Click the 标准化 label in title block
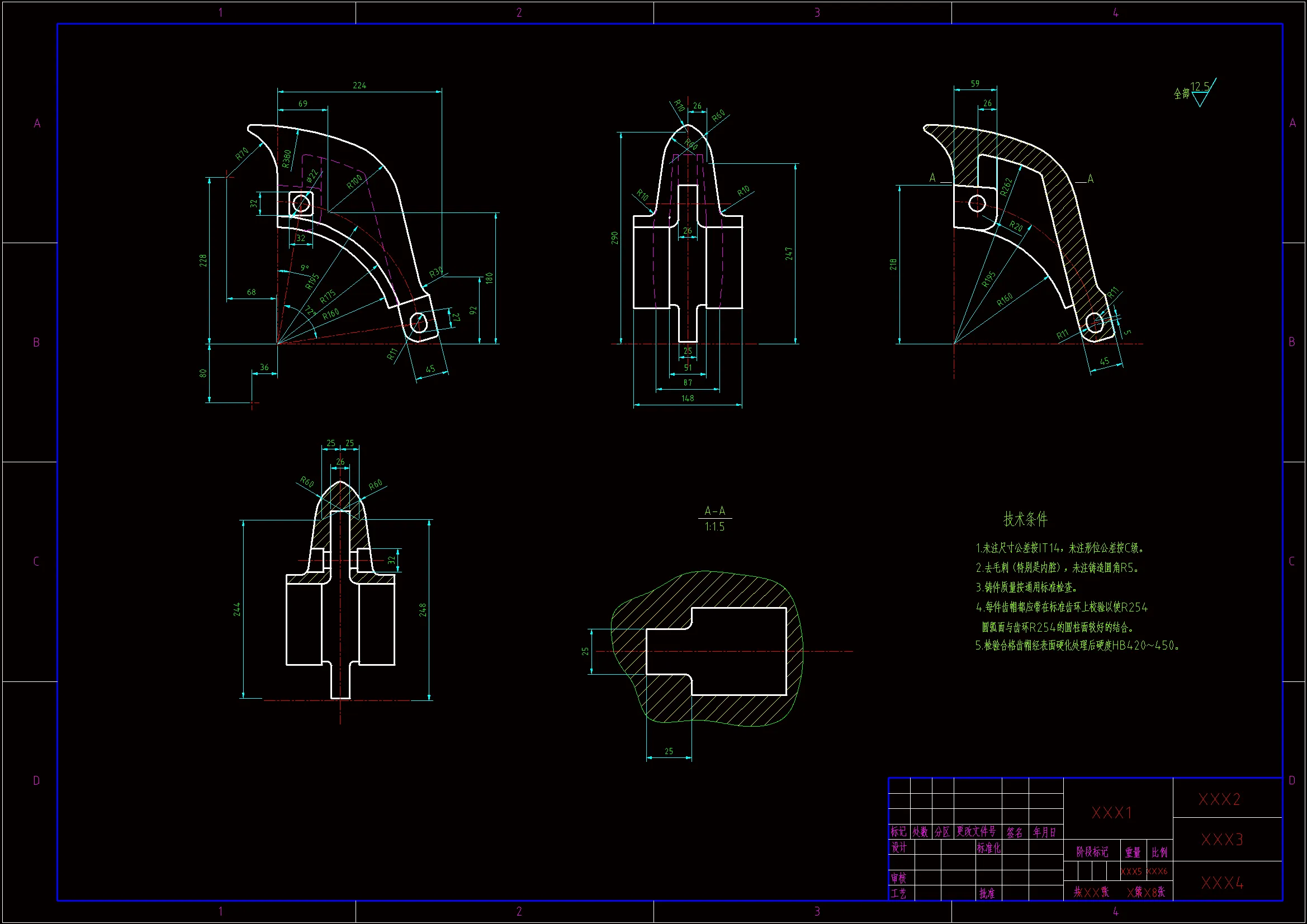Viewport: 1307px width, 924px height. 988,848
